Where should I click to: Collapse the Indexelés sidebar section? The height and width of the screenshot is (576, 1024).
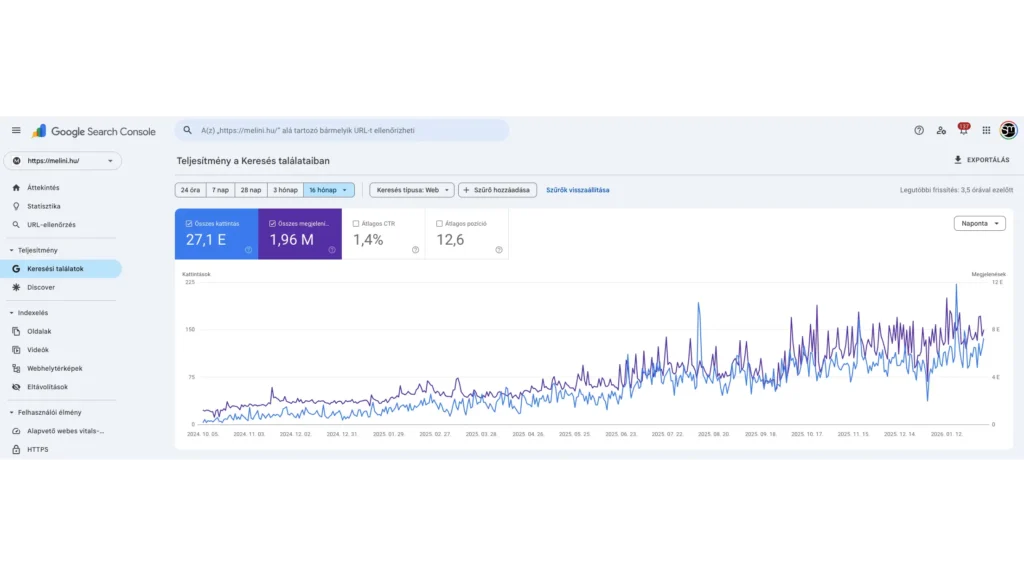coord(11,313)
